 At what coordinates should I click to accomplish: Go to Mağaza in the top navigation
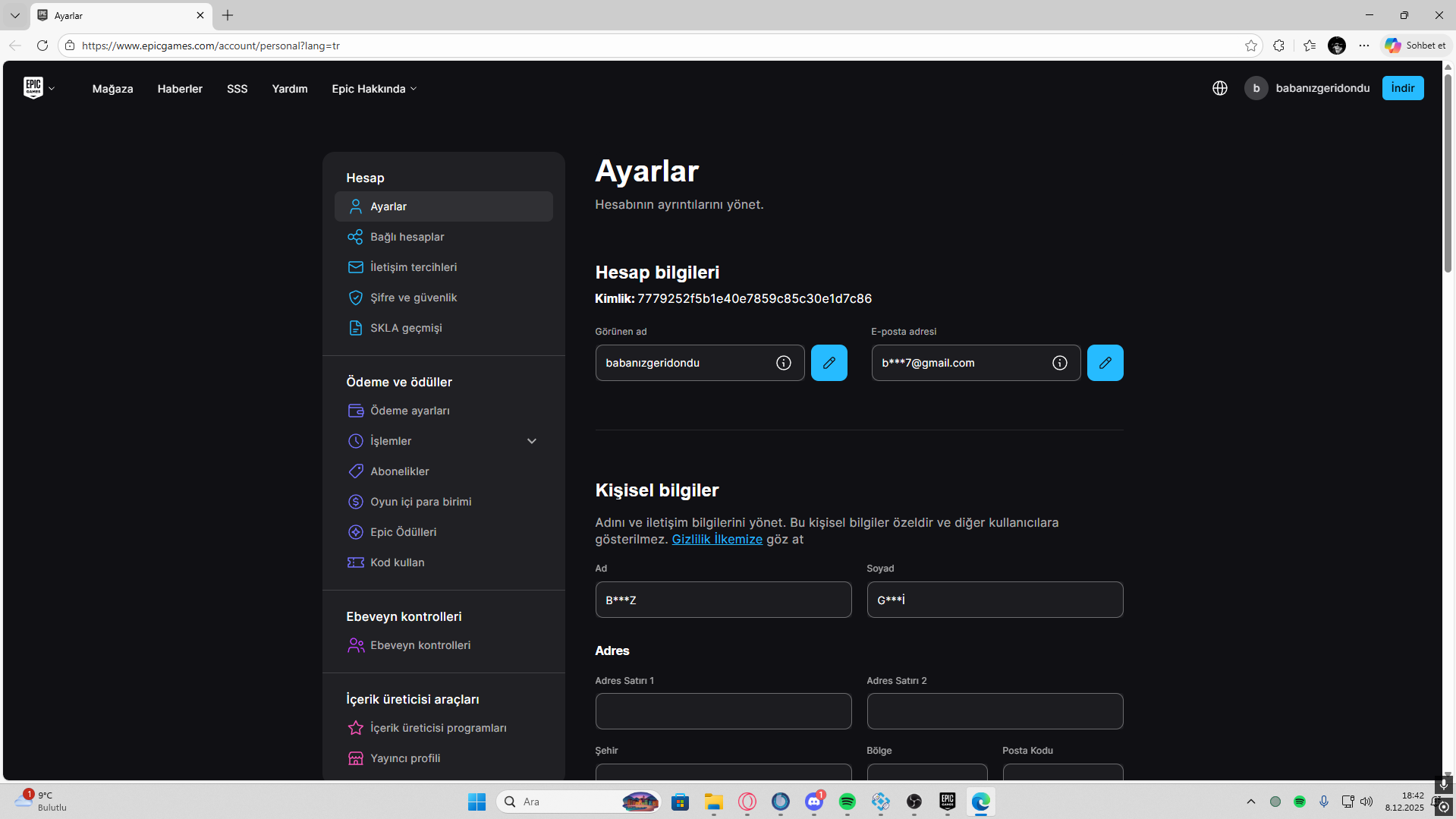[113, 89]
